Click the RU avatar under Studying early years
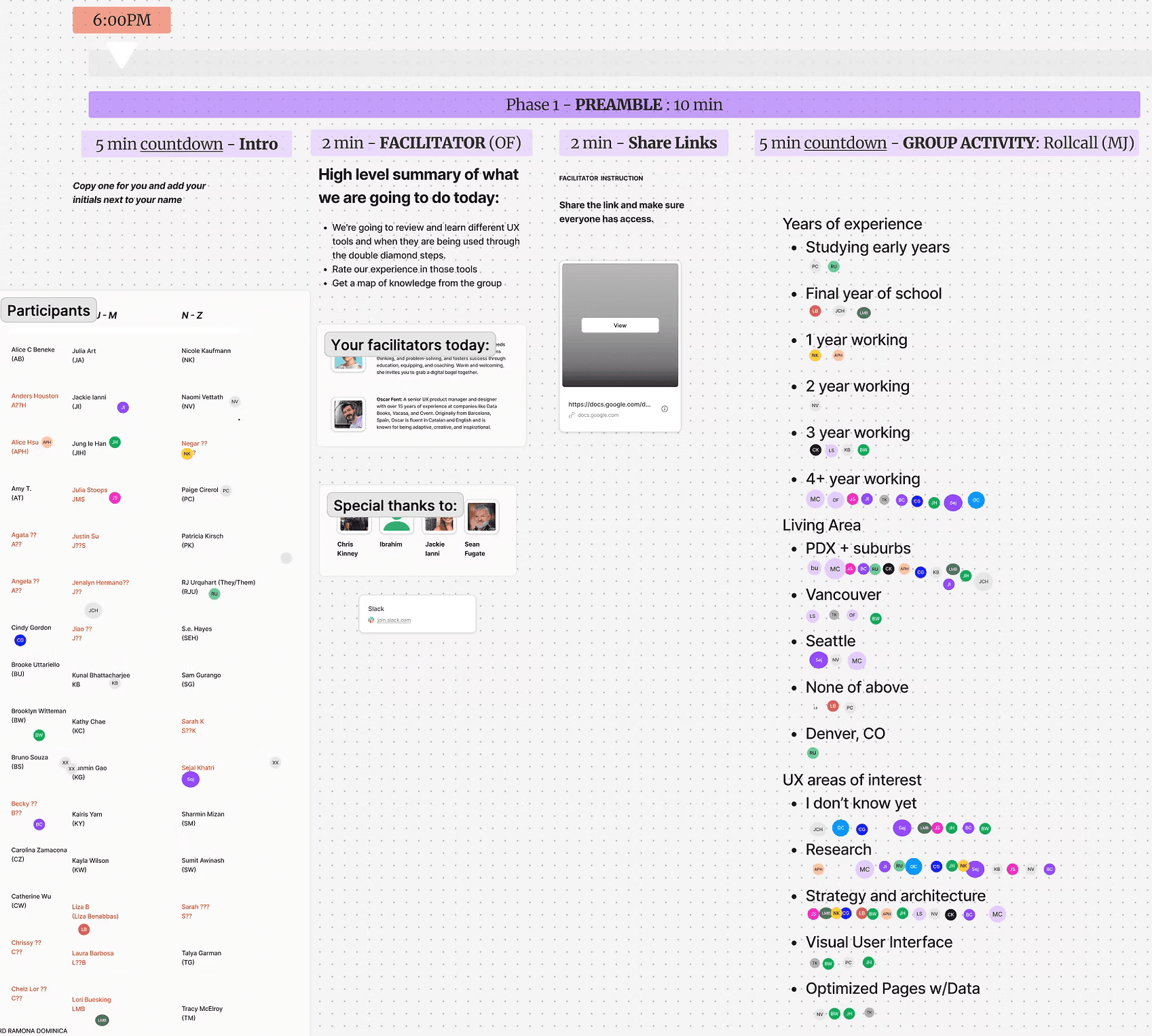Image resolution: width=1152 pixels, height=1036 pixels. coord(834,267)
